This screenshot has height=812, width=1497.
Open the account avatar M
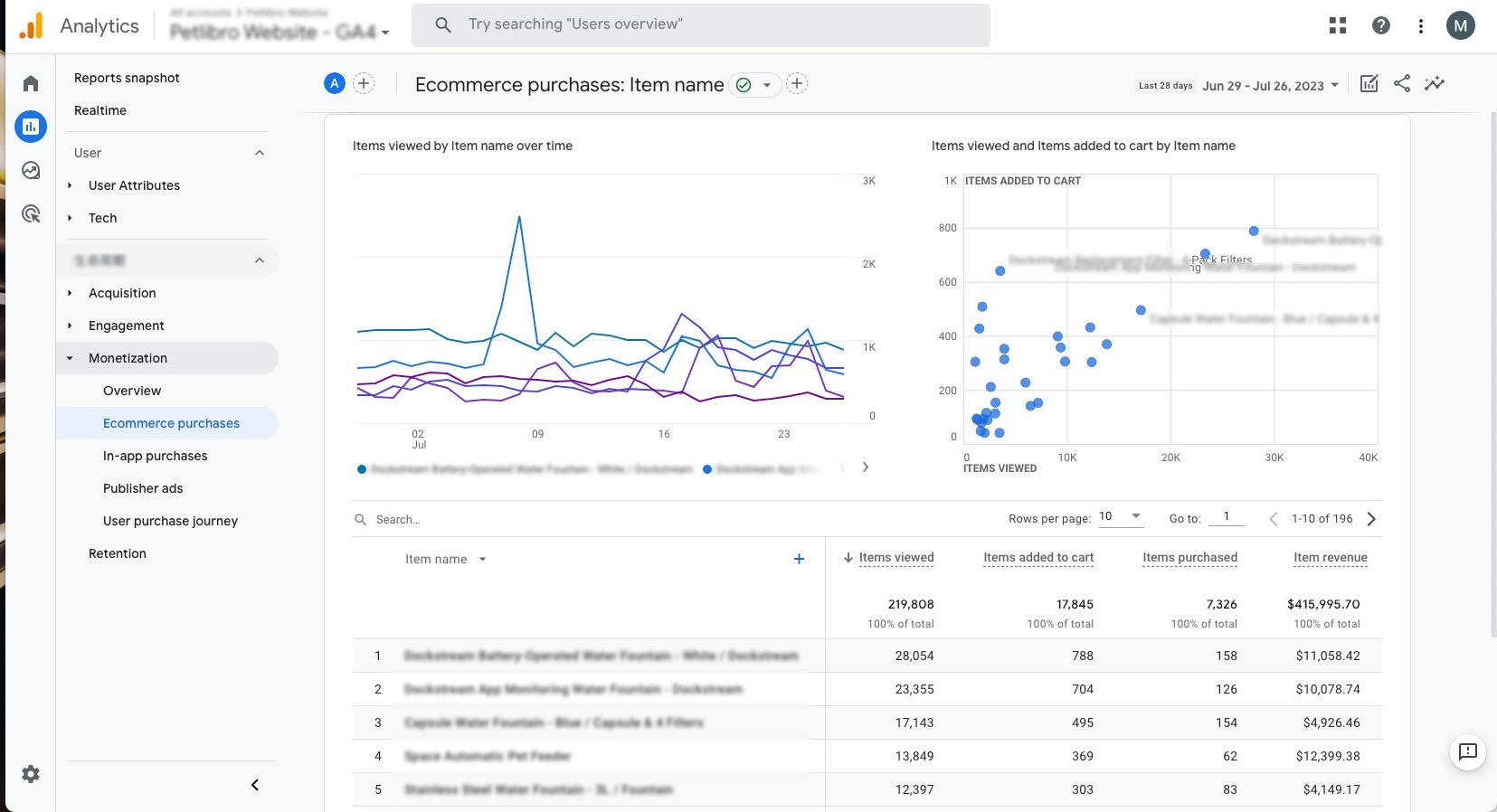click(1461, 25)
